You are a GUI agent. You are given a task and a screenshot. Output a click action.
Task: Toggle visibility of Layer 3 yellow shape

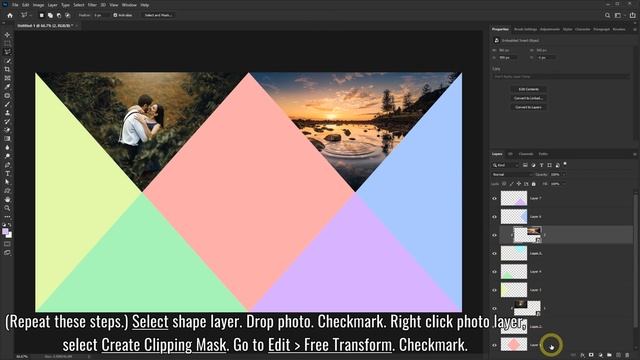click(494, 290)
